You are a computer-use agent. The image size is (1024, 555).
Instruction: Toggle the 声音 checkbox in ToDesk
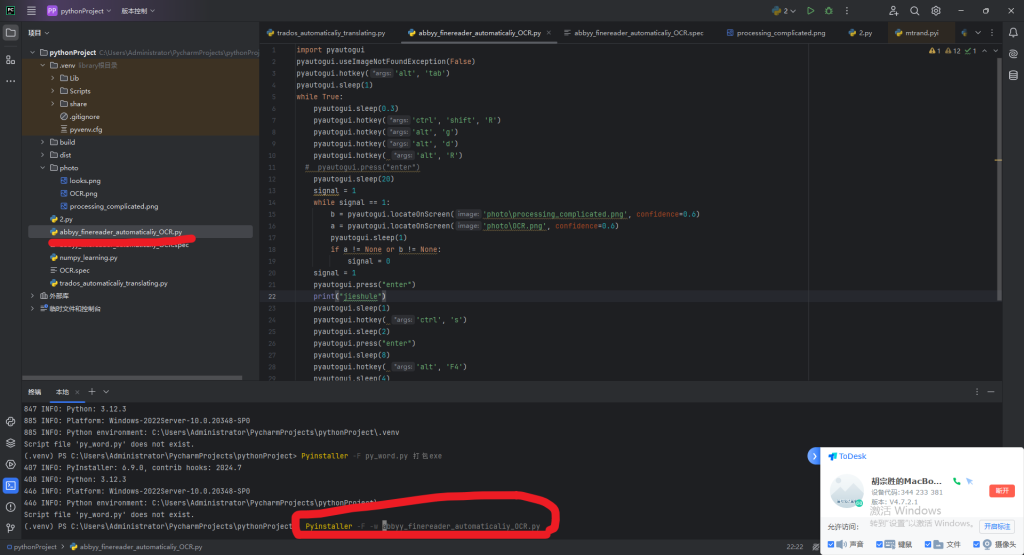[x=832, y=545]
